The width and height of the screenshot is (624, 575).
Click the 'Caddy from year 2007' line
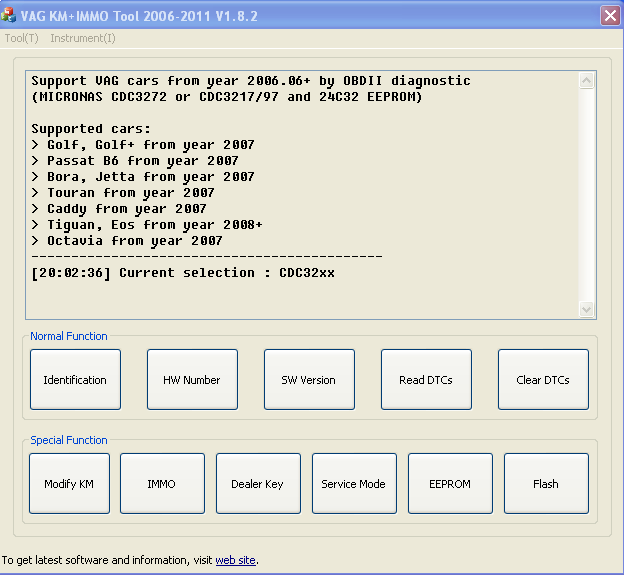pyautogui.click(x=119, y=209)
